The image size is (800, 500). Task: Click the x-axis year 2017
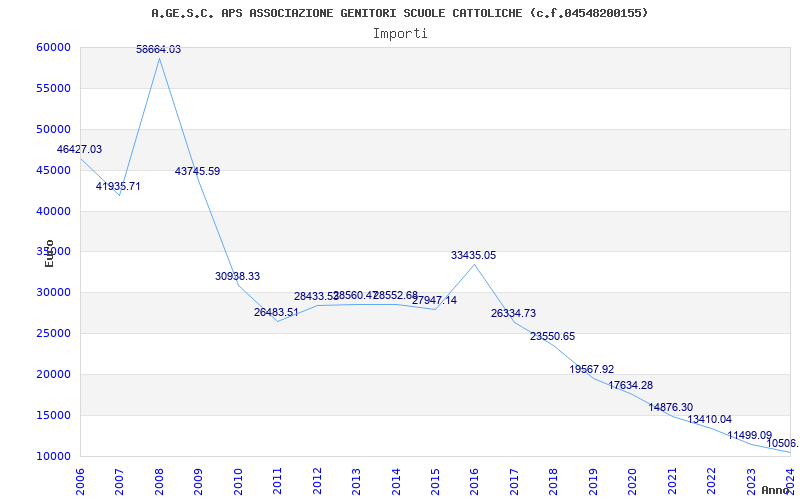[x=514, y=480]
